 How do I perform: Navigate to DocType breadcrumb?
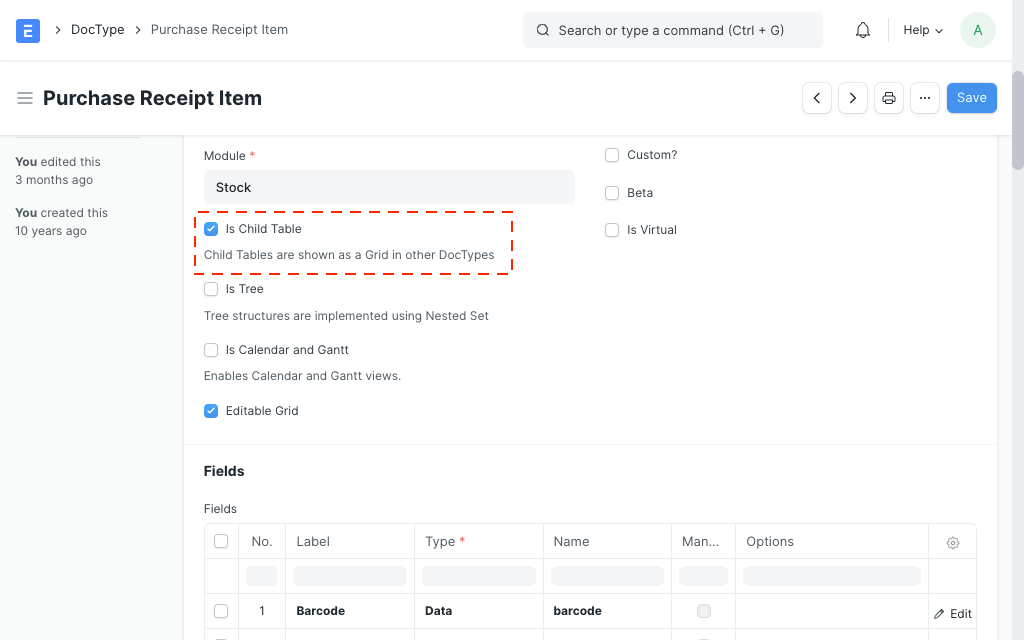pos(97,30)
